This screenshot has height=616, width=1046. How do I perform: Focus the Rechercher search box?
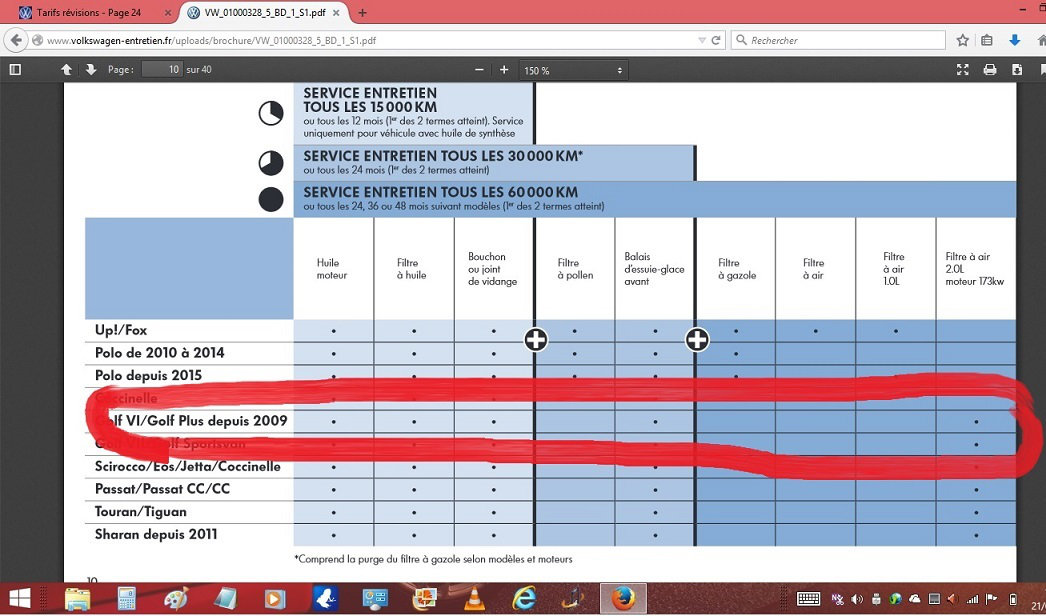pyautogui.click(x=839, y=40)
